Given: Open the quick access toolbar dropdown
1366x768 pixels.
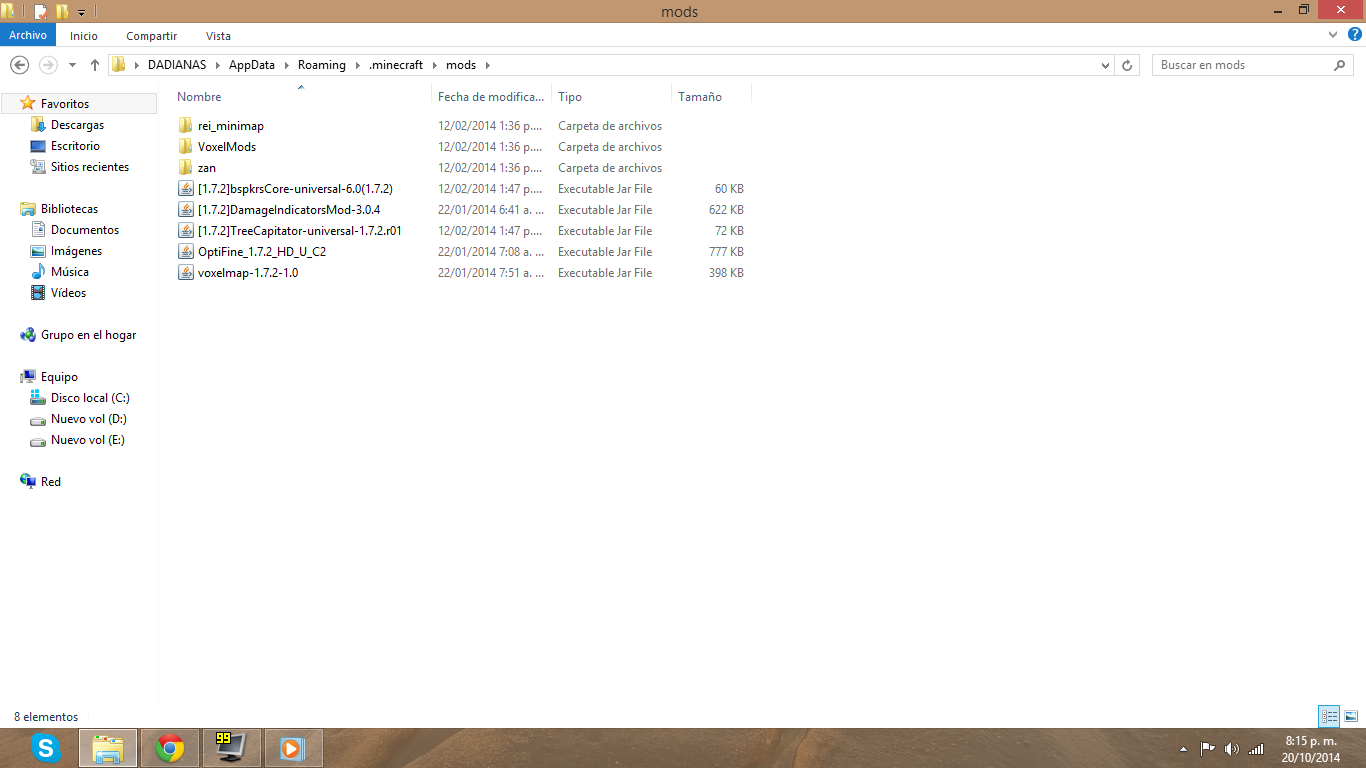Looking at the screenshot, I should 82,12.
